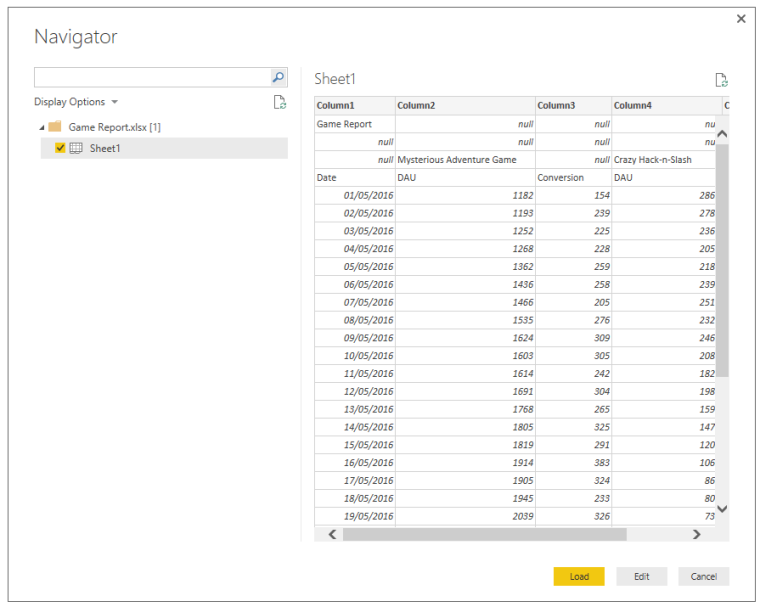Refresh the navigator list icon

point(280,102)
